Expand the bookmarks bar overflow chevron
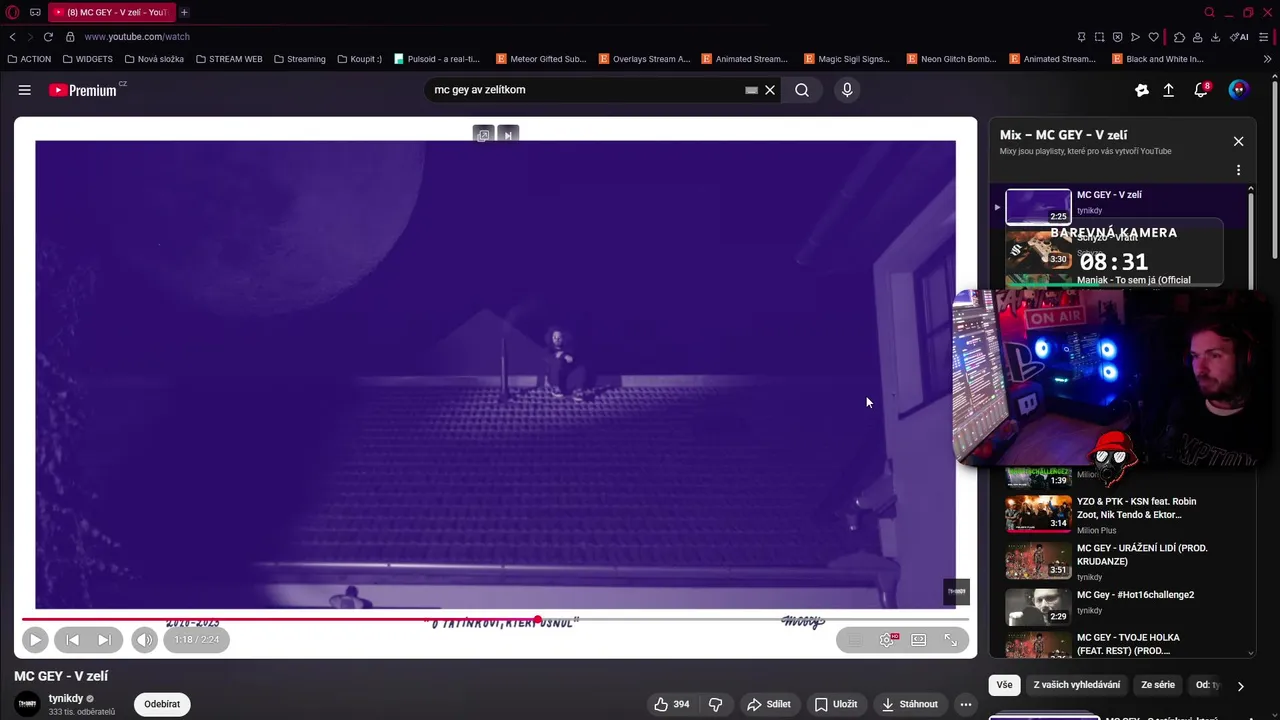The width and height of the screenshot is (1280, 720). [1268, 59]
